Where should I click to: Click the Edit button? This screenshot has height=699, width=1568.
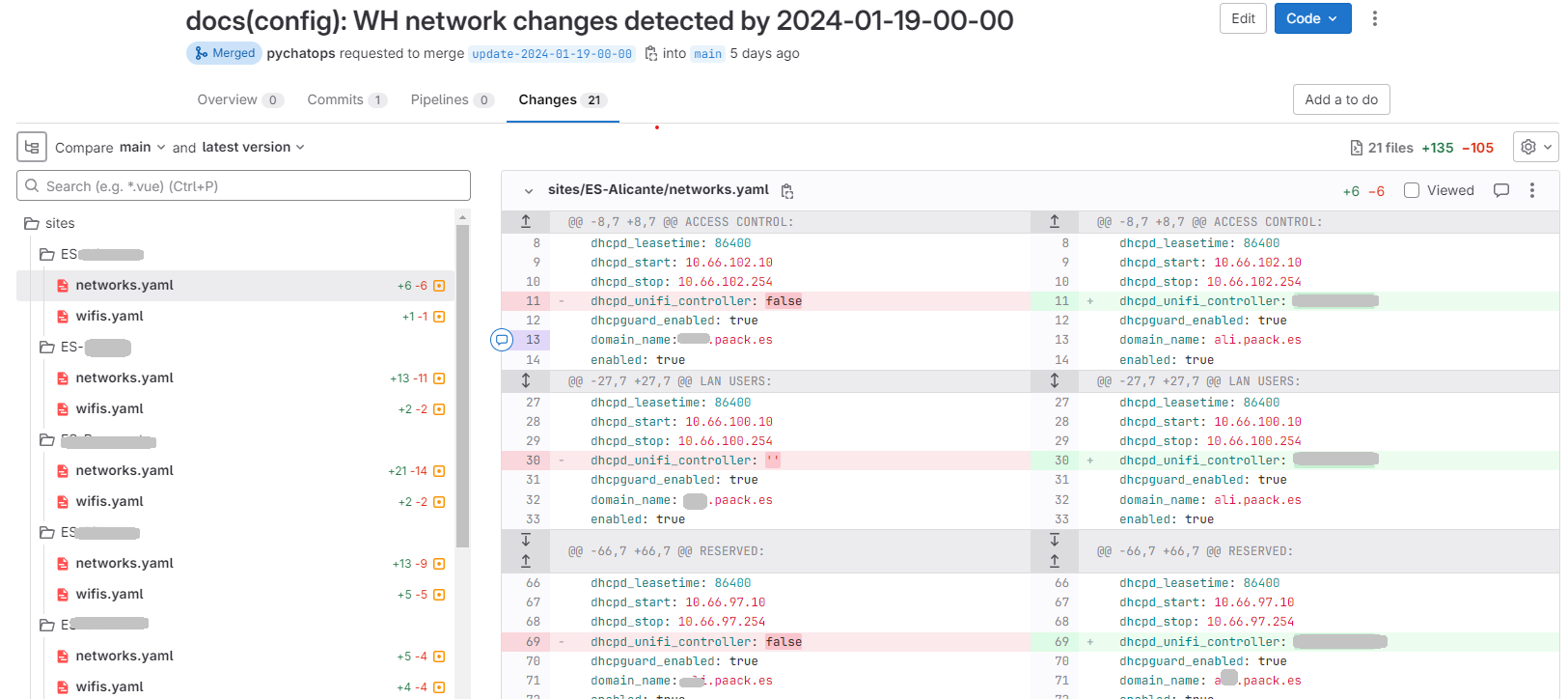[1243, 18]
